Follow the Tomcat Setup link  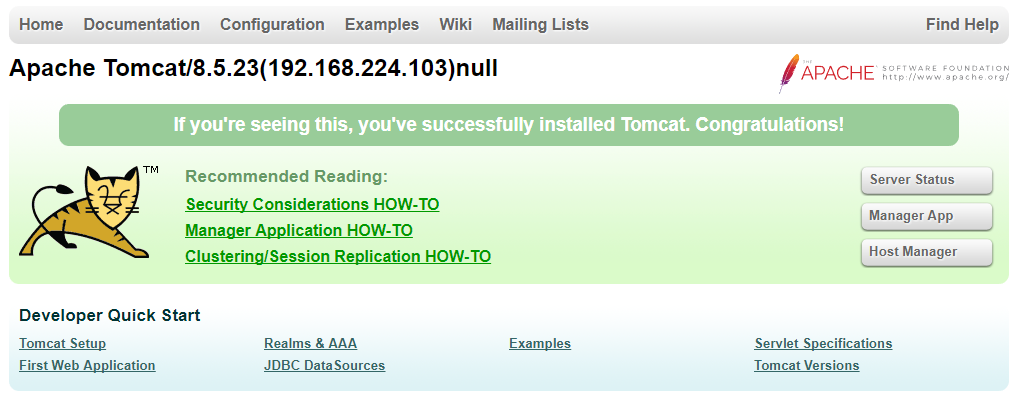[62, 343]
